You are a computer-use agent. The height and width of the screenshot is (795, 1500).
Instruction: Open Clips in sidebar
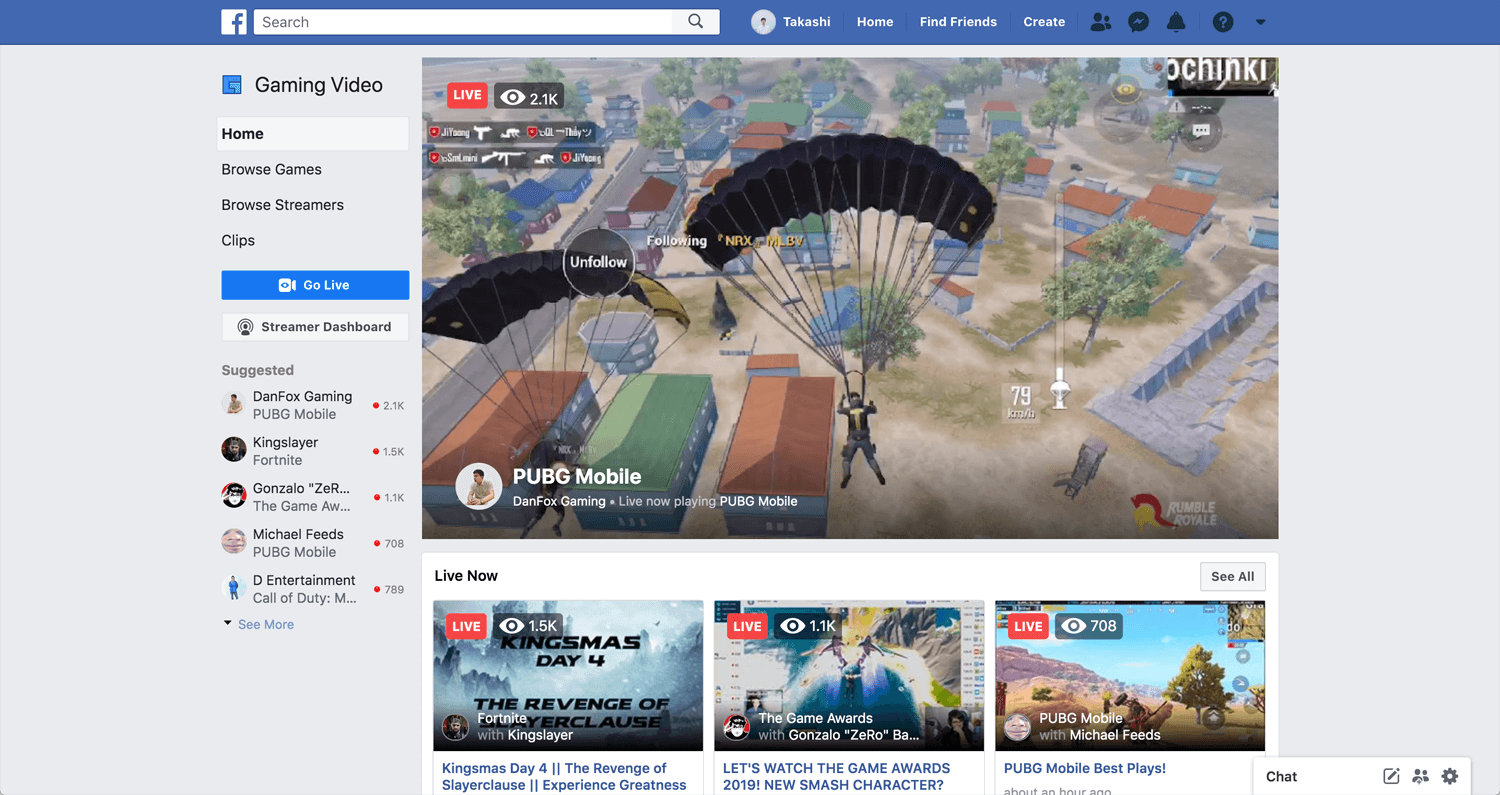238,240
